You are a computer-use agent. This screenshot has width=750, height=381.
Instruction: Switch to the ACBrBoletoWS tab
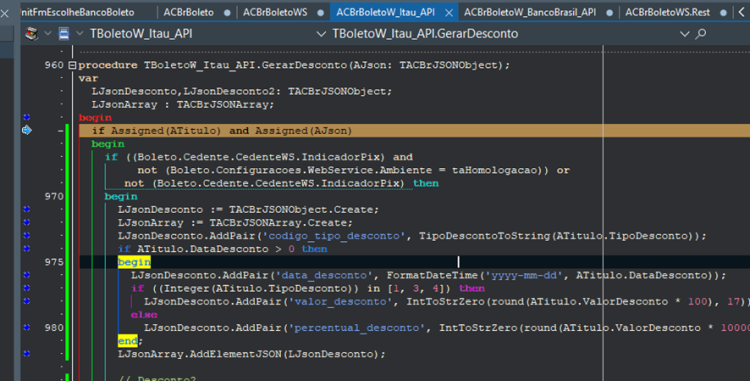275,12
